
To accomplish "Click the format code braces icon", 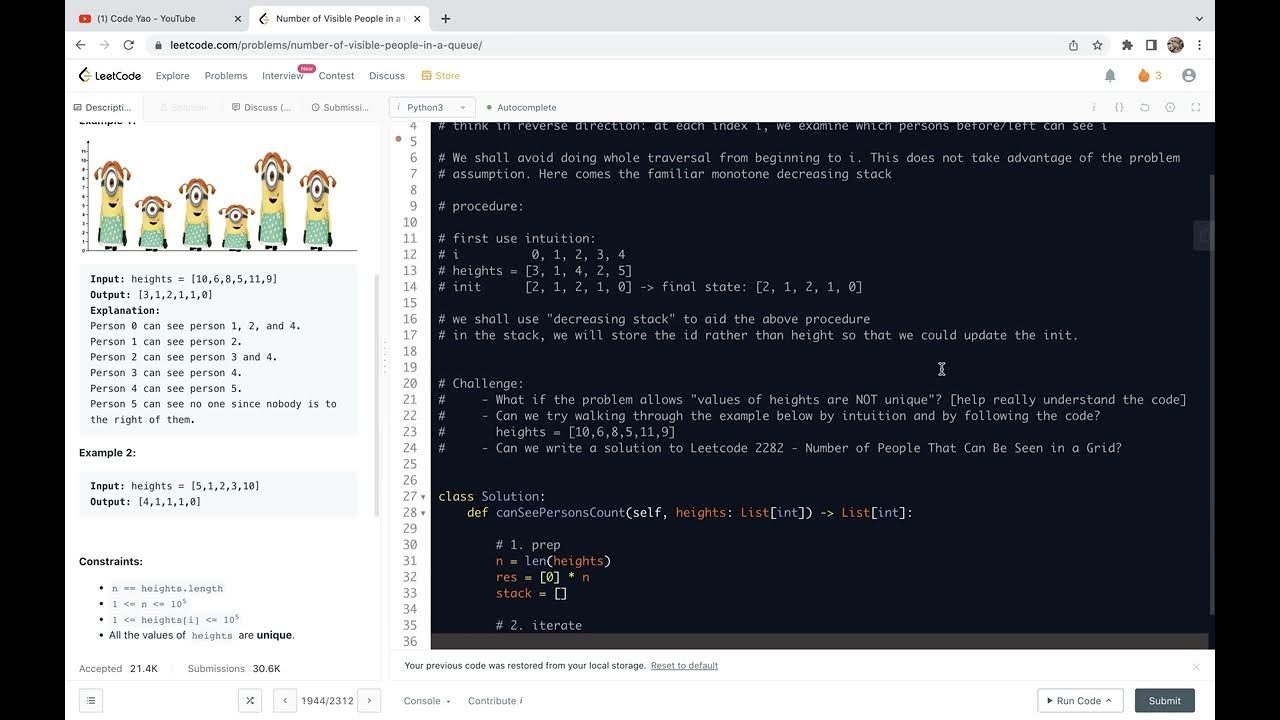I will [1119, 107].
